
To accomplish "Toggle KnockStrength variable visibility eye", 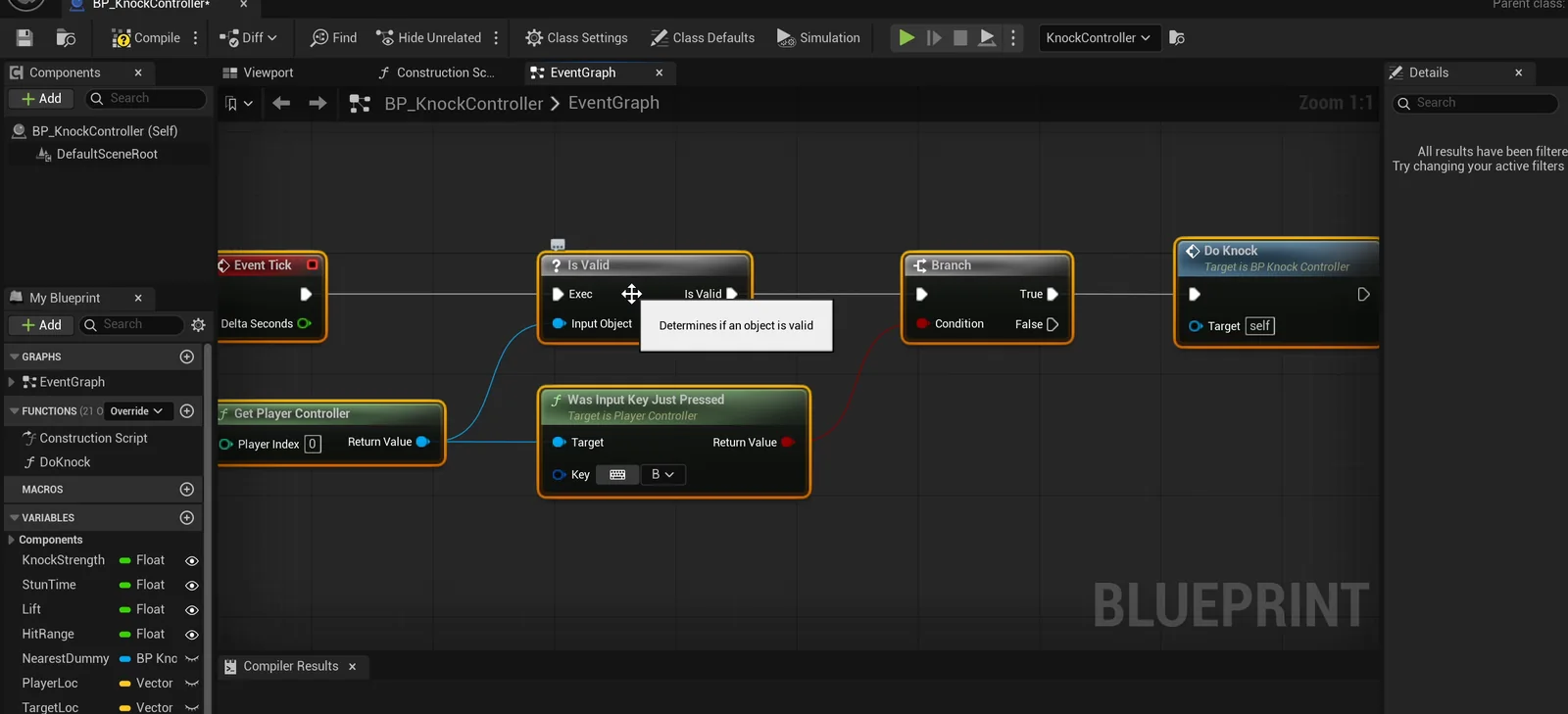I will pos(192,561).
